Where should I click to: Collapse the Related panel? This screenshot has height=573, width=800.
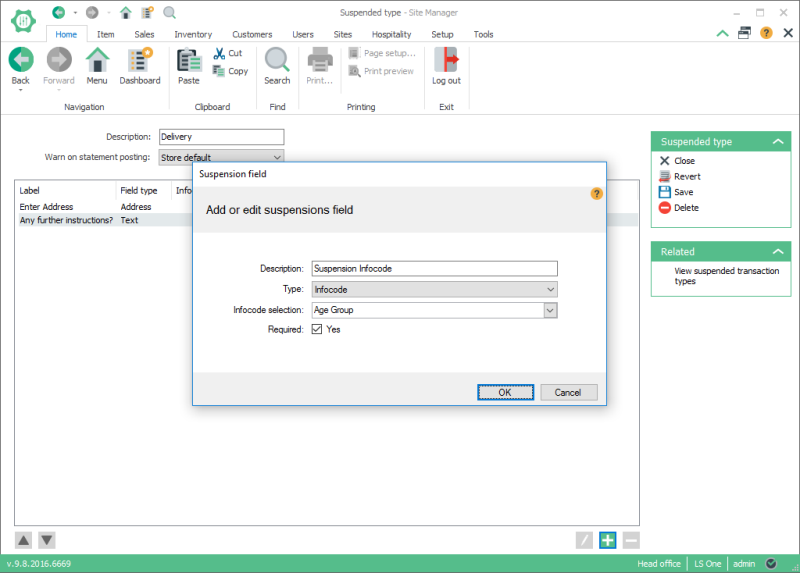pyautogui.click(x=778, y=252)
